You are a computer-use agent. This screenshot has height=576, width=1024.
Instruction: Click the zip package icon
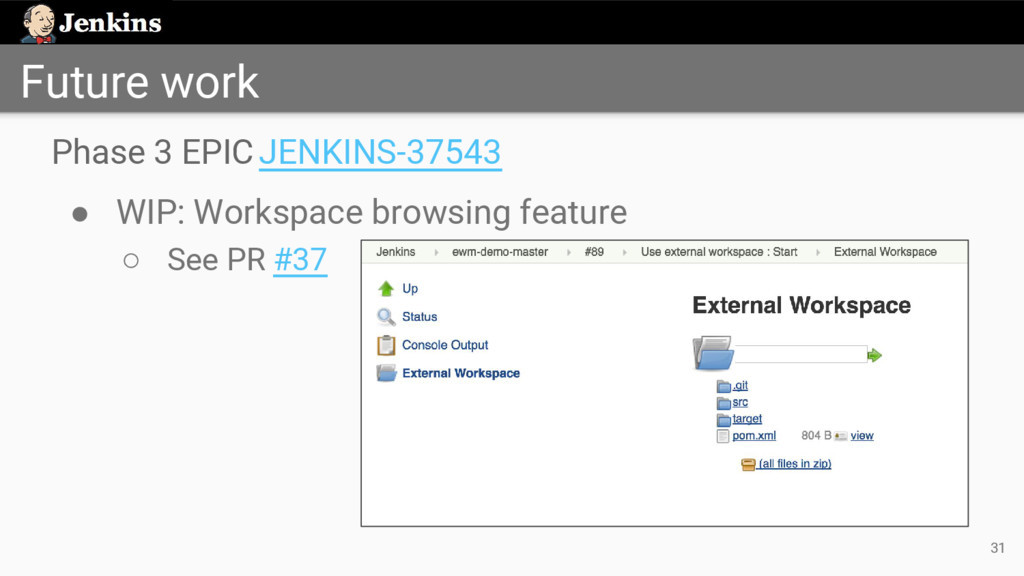click(x=748, y=464)
